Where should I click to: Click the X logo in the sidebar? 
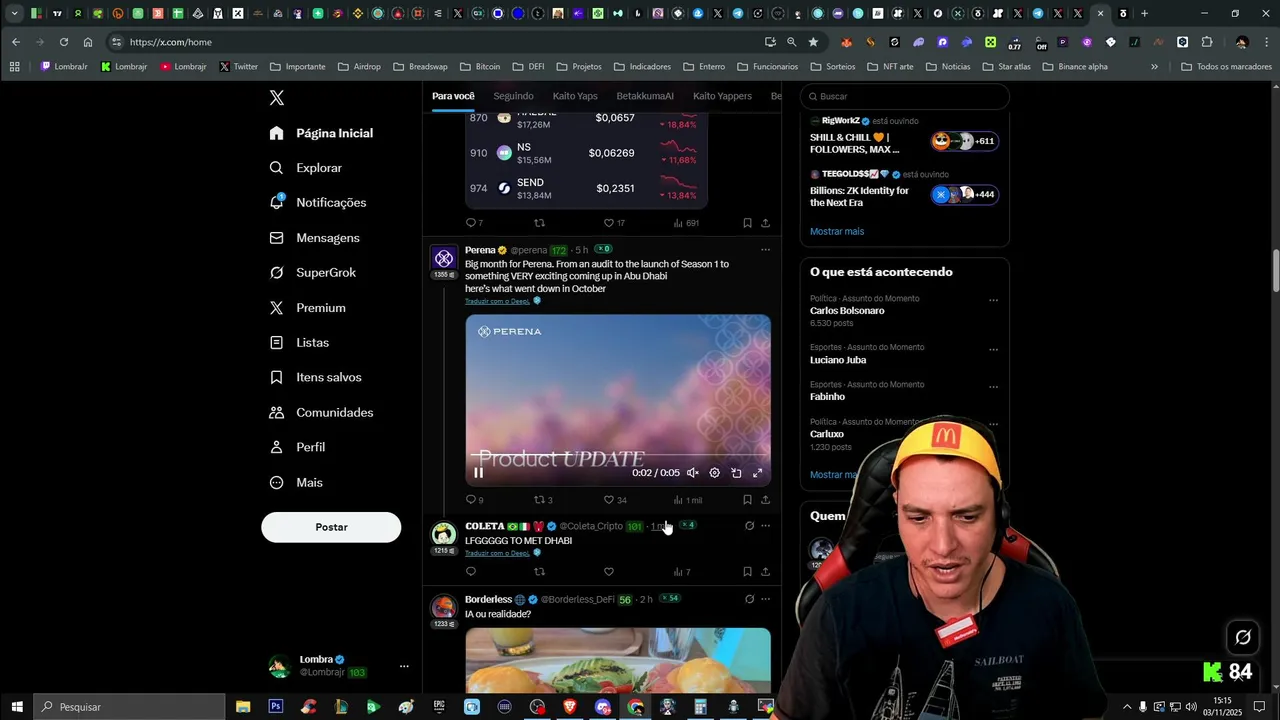(277, 98)
